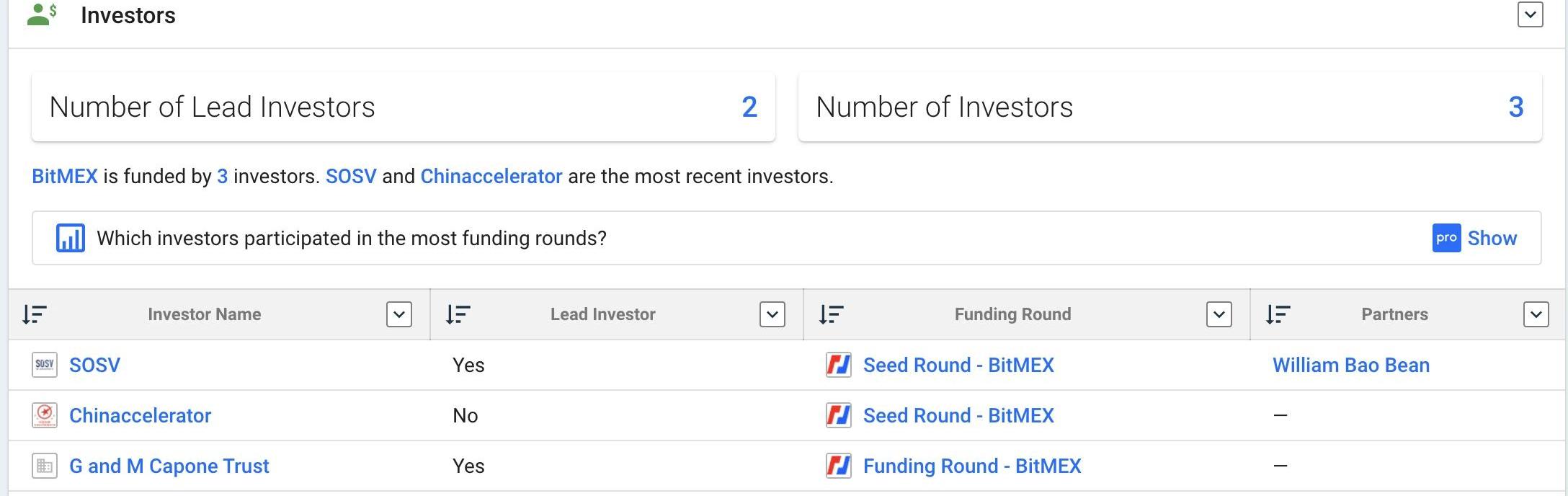Click the Partners column header
This screenshot has height=496, width=1568.
[1395, 314]
